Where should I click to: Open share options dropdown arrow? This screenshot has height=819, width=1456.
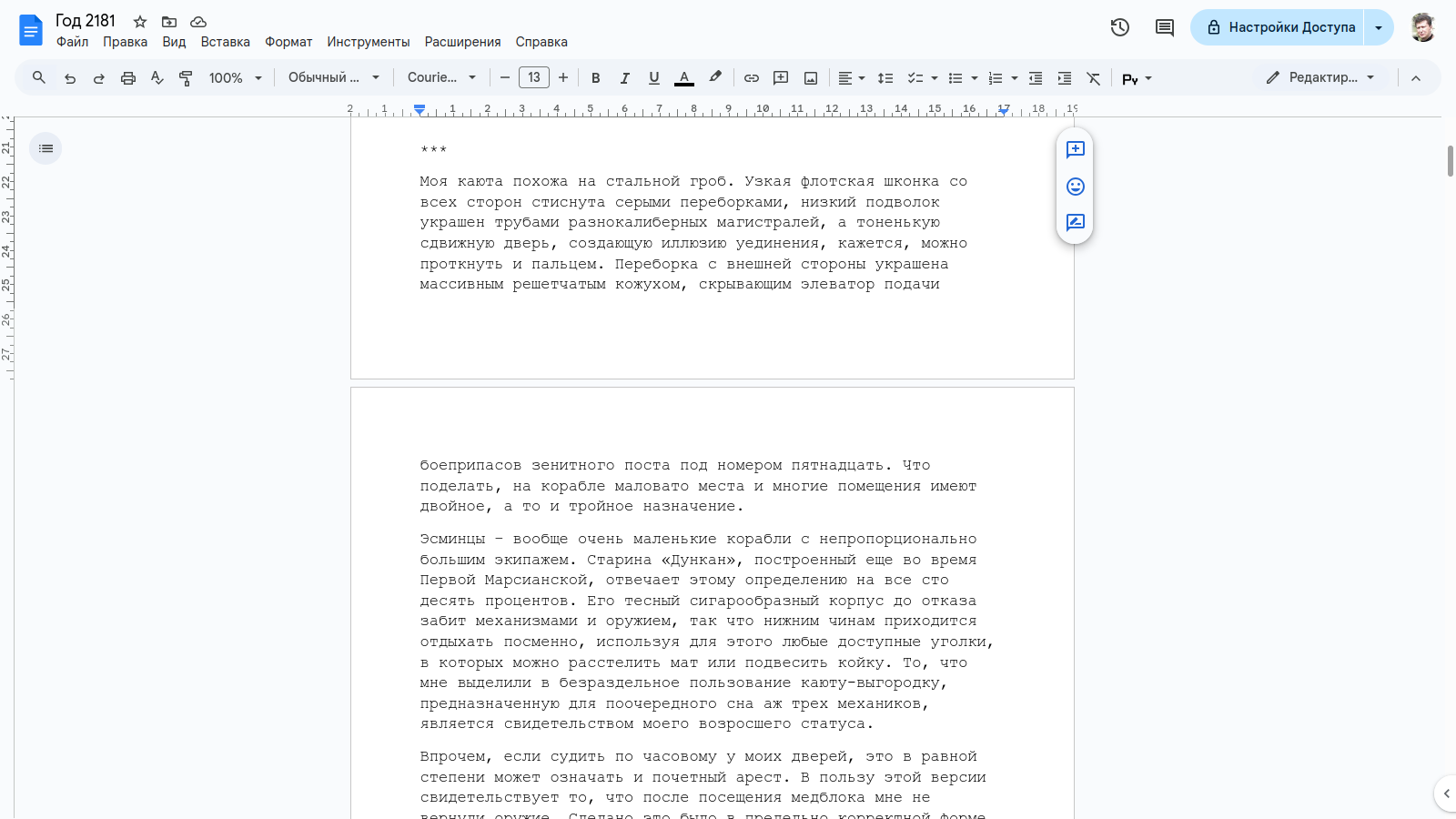[x=1379, y=27]
